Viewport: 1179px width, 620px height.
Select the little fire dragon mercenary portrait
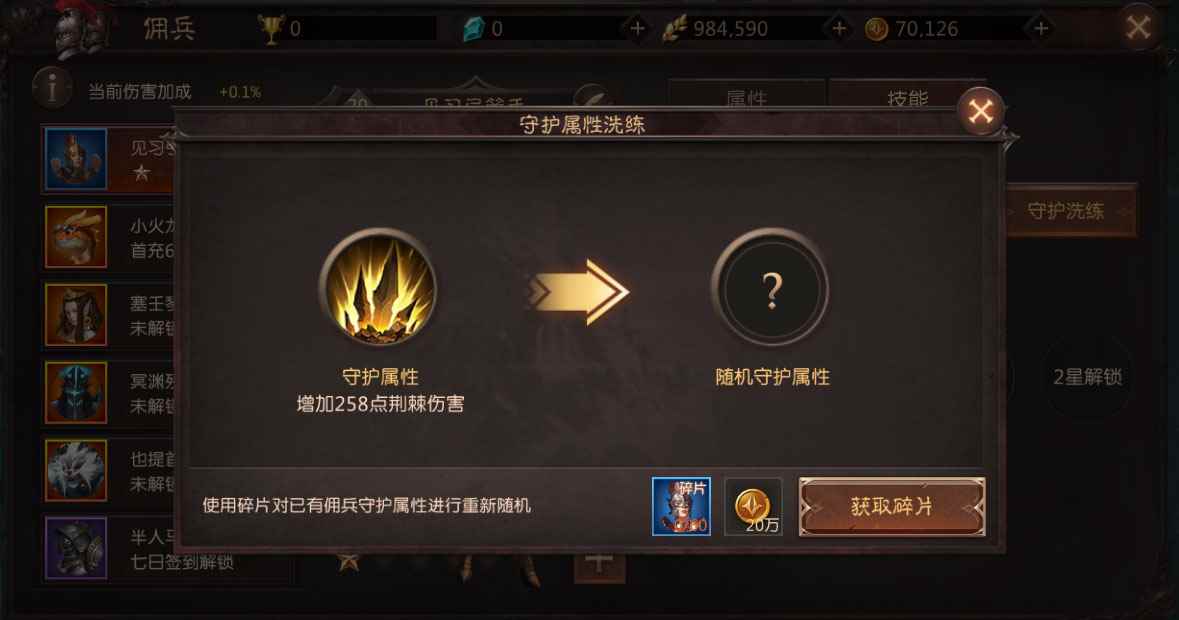(76, 237)
